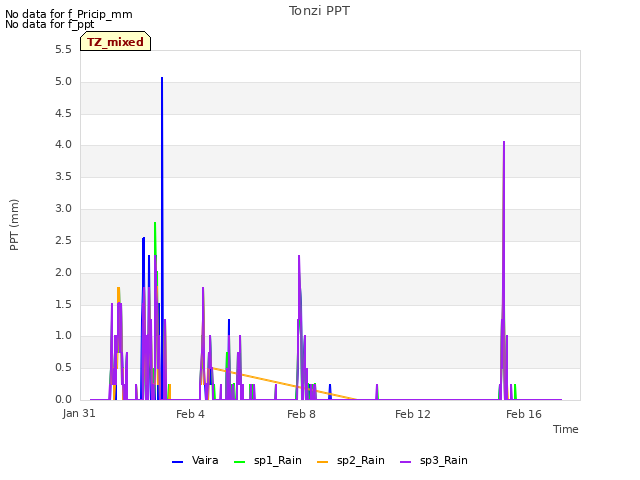The width and height of the screenshot is (640, 480).
Task: Click the purple sp3_Rain legend color marker
Action: pyautogui.click(x=405, y=462)
